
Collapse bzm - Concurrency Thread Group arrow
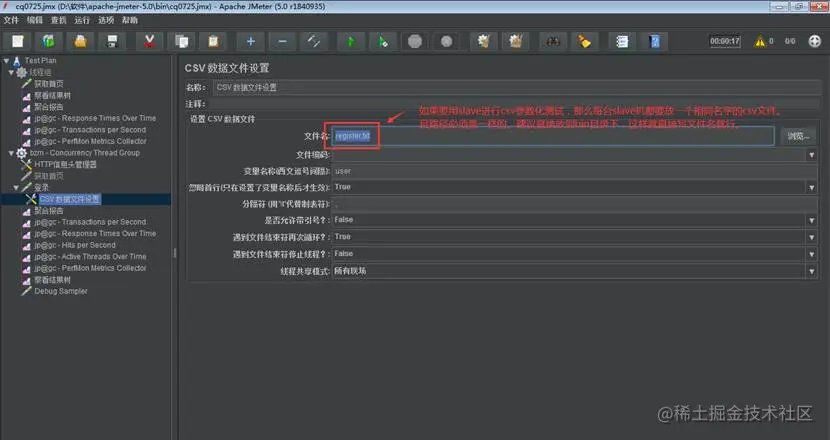tap(11, 153)
